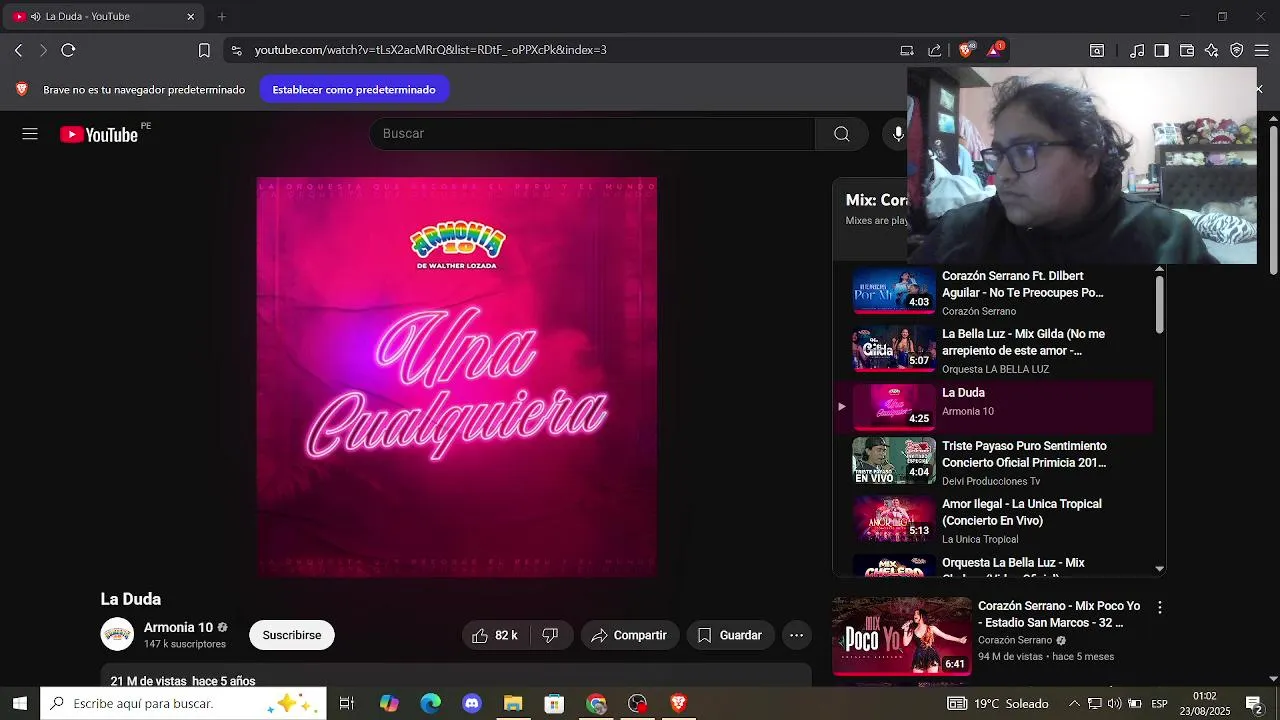Open Armonia 10 channel avatar
The height and width of the screenshot is (720, 1280).
pyautogui.click(x=117, y=635)
